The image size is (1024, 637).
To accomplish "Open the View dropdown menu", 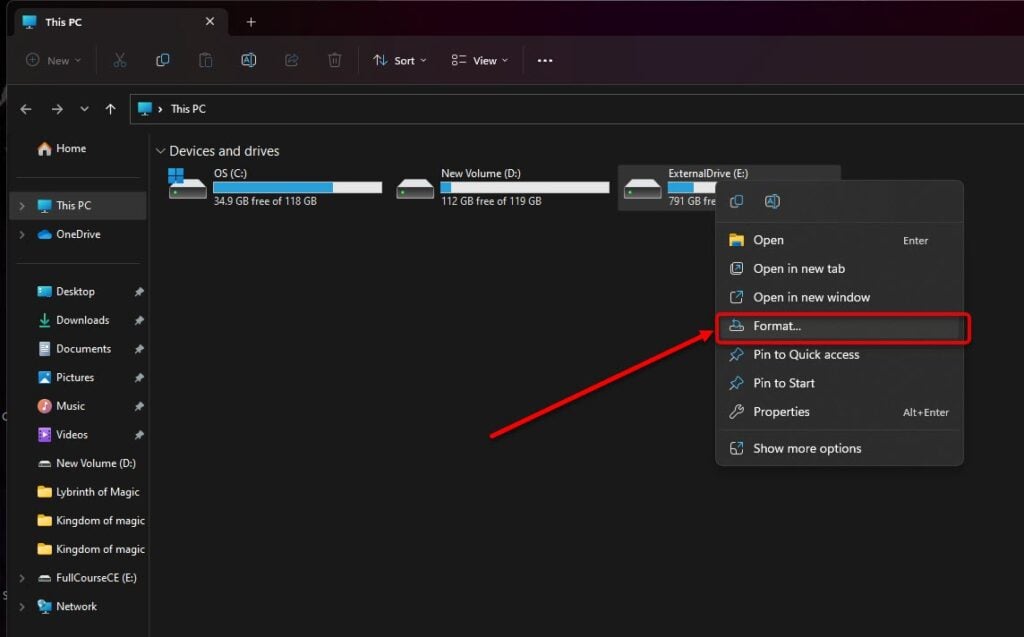I will coord(479,60).
